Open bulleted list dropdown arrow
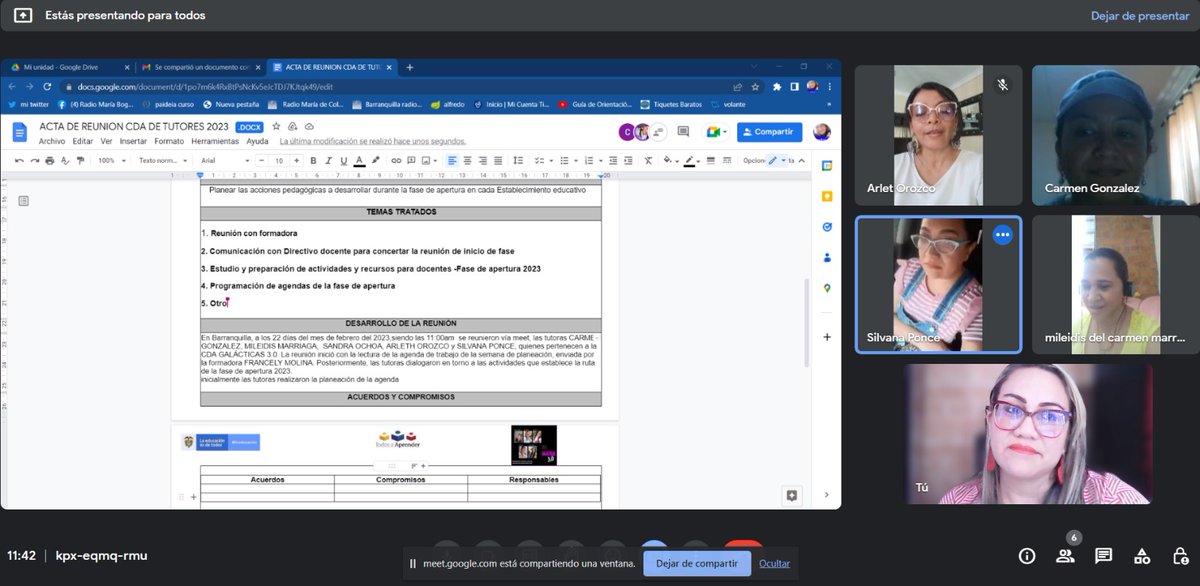The width and height of the screenshot is (1200, 586). (x=576, y=160)
